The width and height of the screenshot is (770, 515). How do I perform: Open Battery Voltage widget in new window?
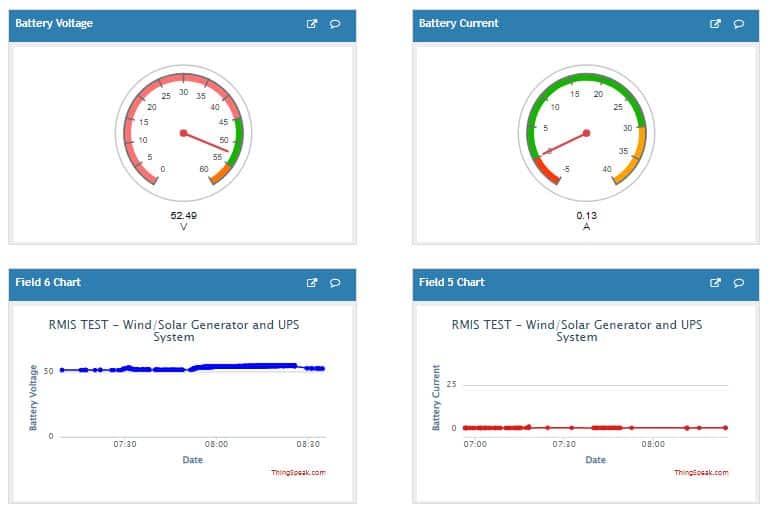tap(312, 24)
